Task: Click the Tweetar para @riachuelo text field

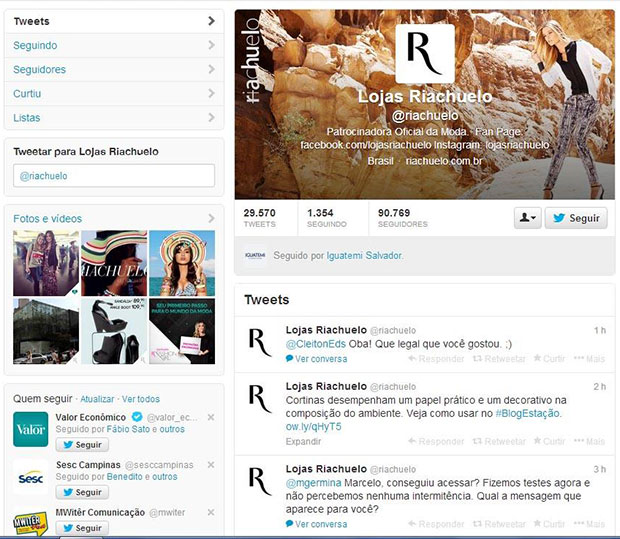Action: [x=114, y=176]
